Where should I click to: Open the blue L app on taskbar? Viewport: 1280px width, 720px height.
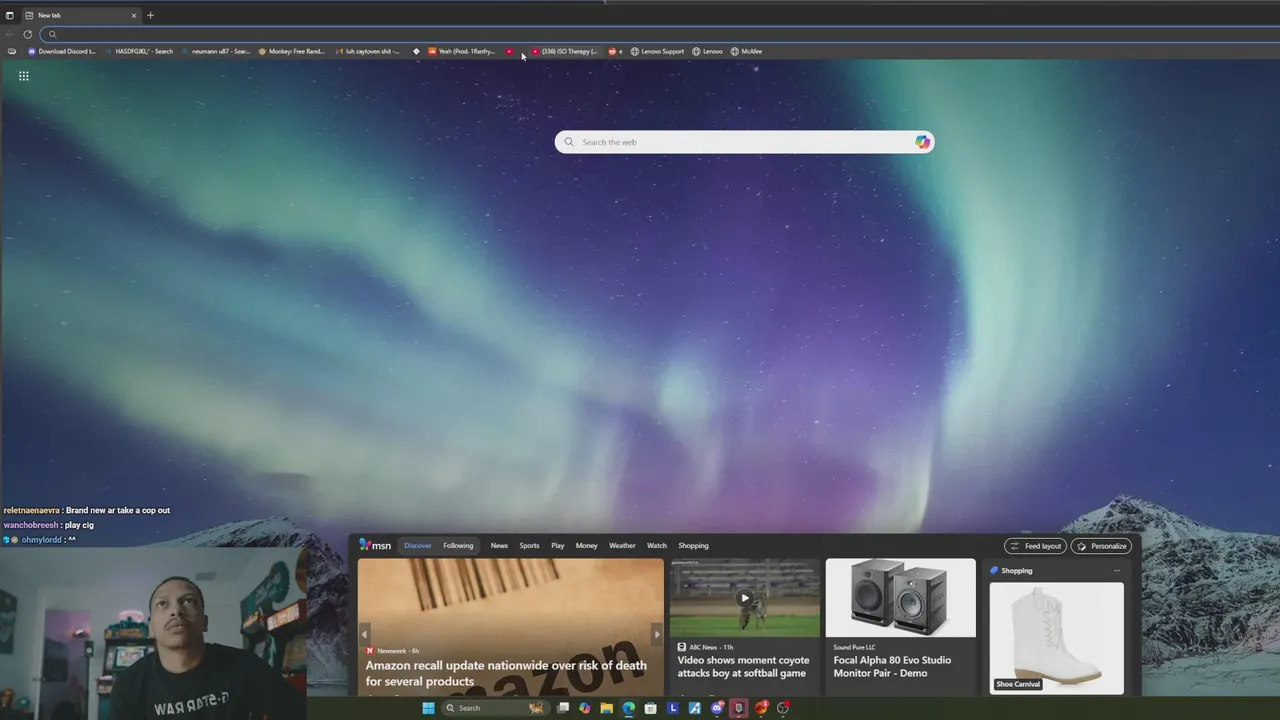(x=673, y=708)
